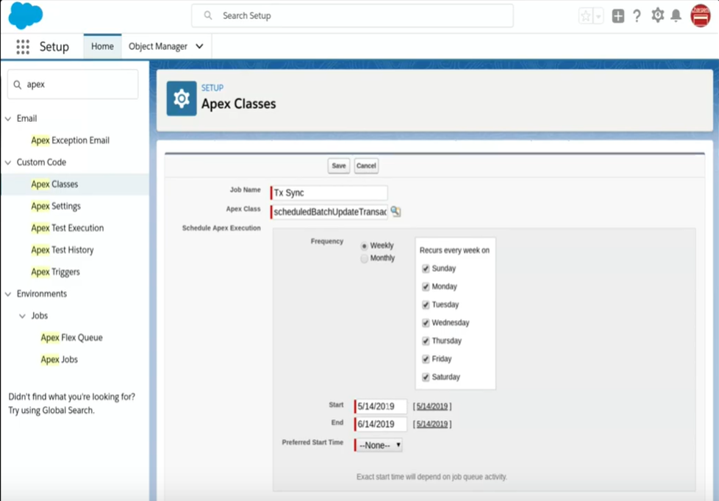The height and width of the screenshot is (501, 719).
Task: Click the Save button
Action: coord(338,166)
